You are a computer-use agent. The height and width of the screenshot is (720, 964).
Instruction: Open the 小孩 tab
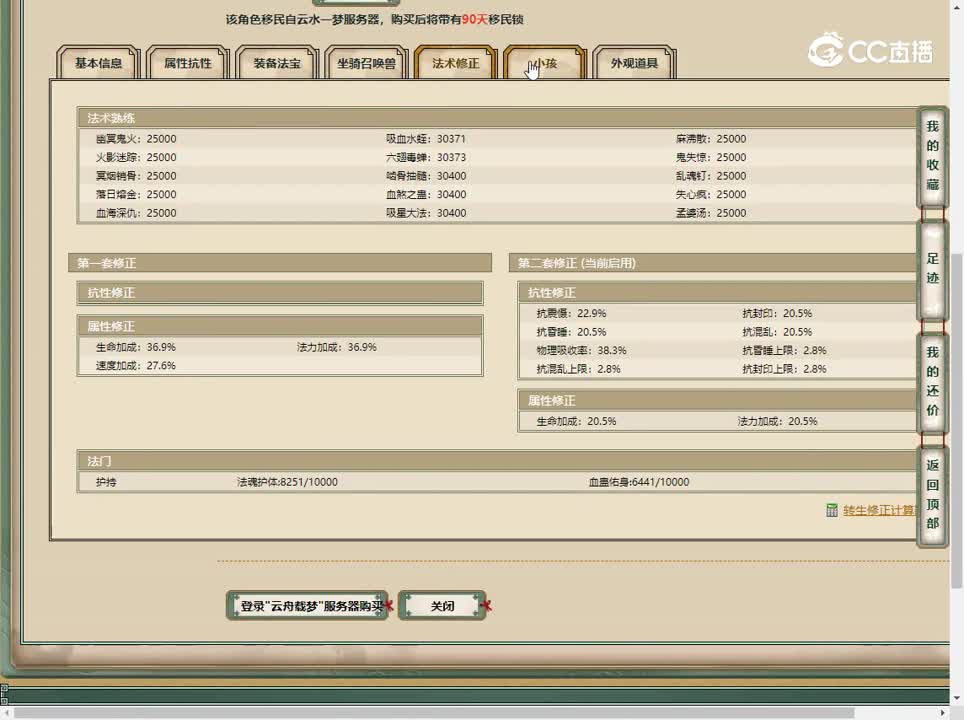(544, 63)
